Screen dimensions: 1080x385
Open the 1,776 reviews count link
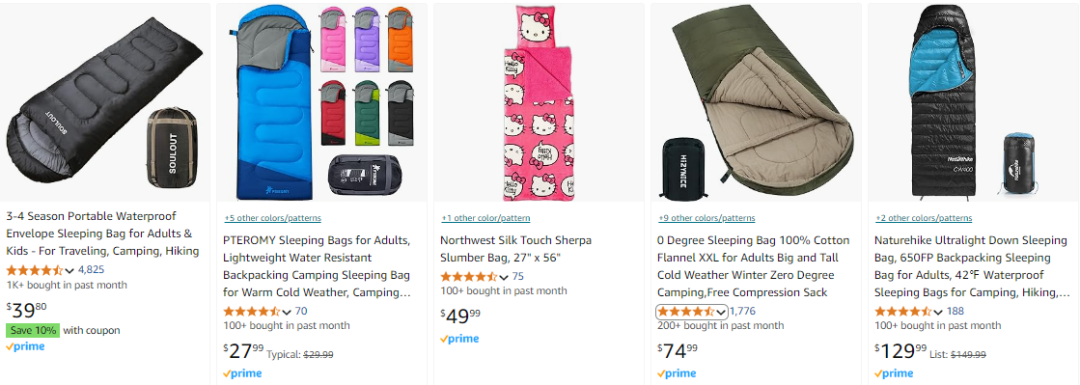742,311
